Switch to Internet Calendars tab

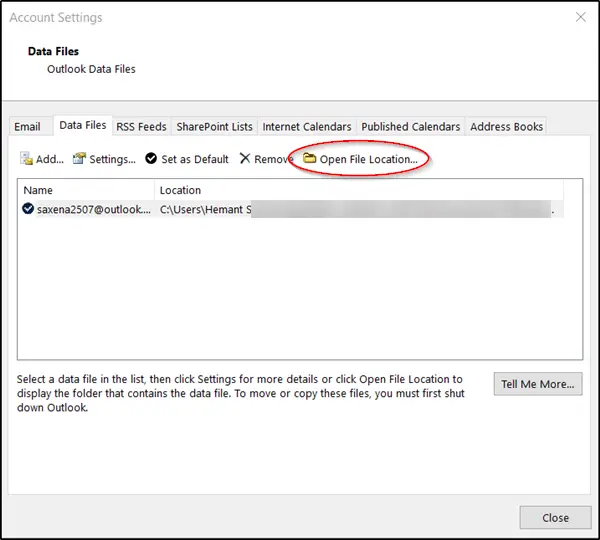pyautogui.click(x=307, y=127)
